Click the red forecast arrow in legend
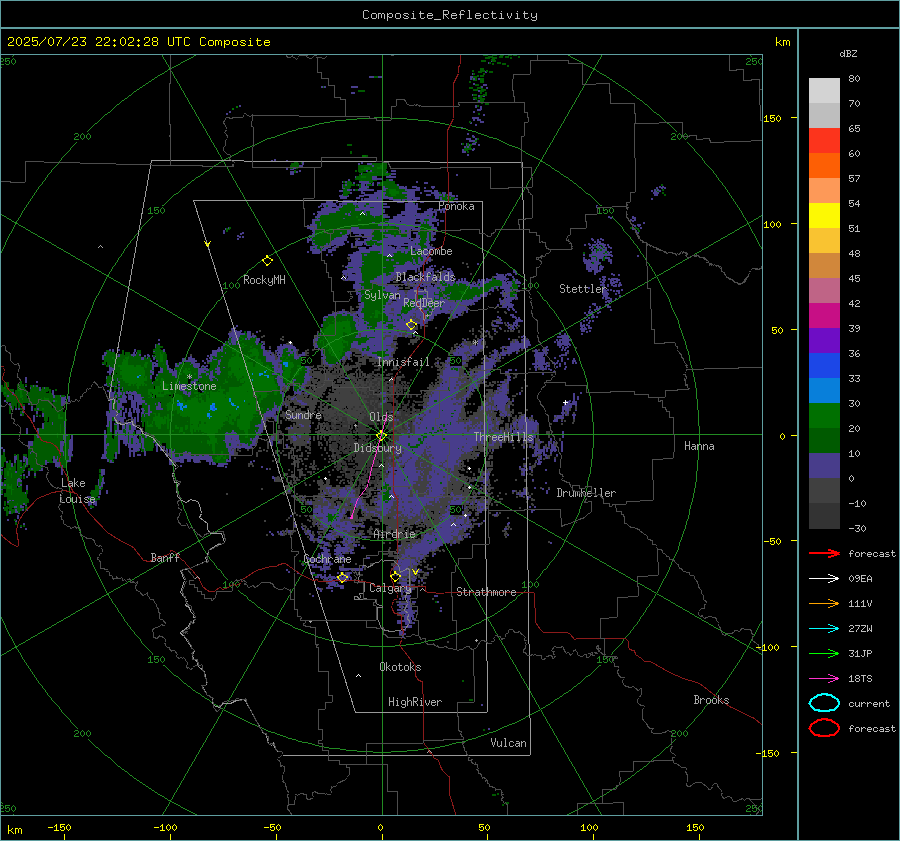 pos(824,553)
